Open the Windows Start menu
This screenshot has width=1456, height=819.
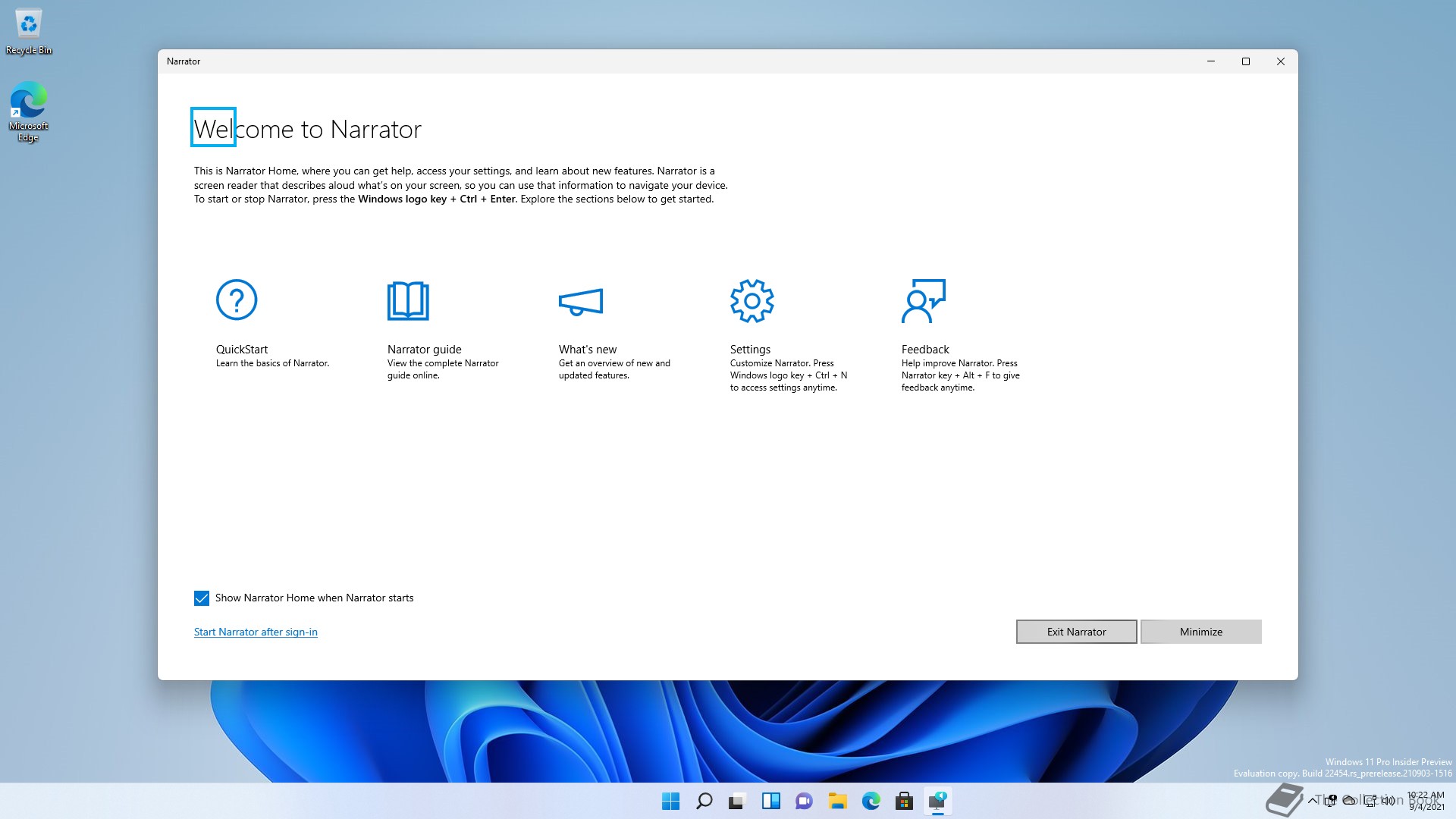click(670, 801)
